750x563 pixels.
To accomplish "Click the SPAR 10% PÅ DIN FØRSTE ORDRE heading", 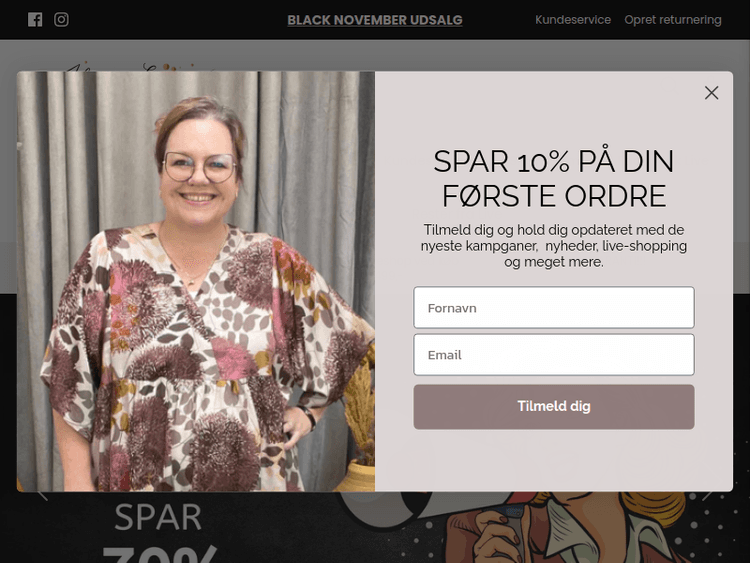I will pyautogui.click(x=554, y=178).
